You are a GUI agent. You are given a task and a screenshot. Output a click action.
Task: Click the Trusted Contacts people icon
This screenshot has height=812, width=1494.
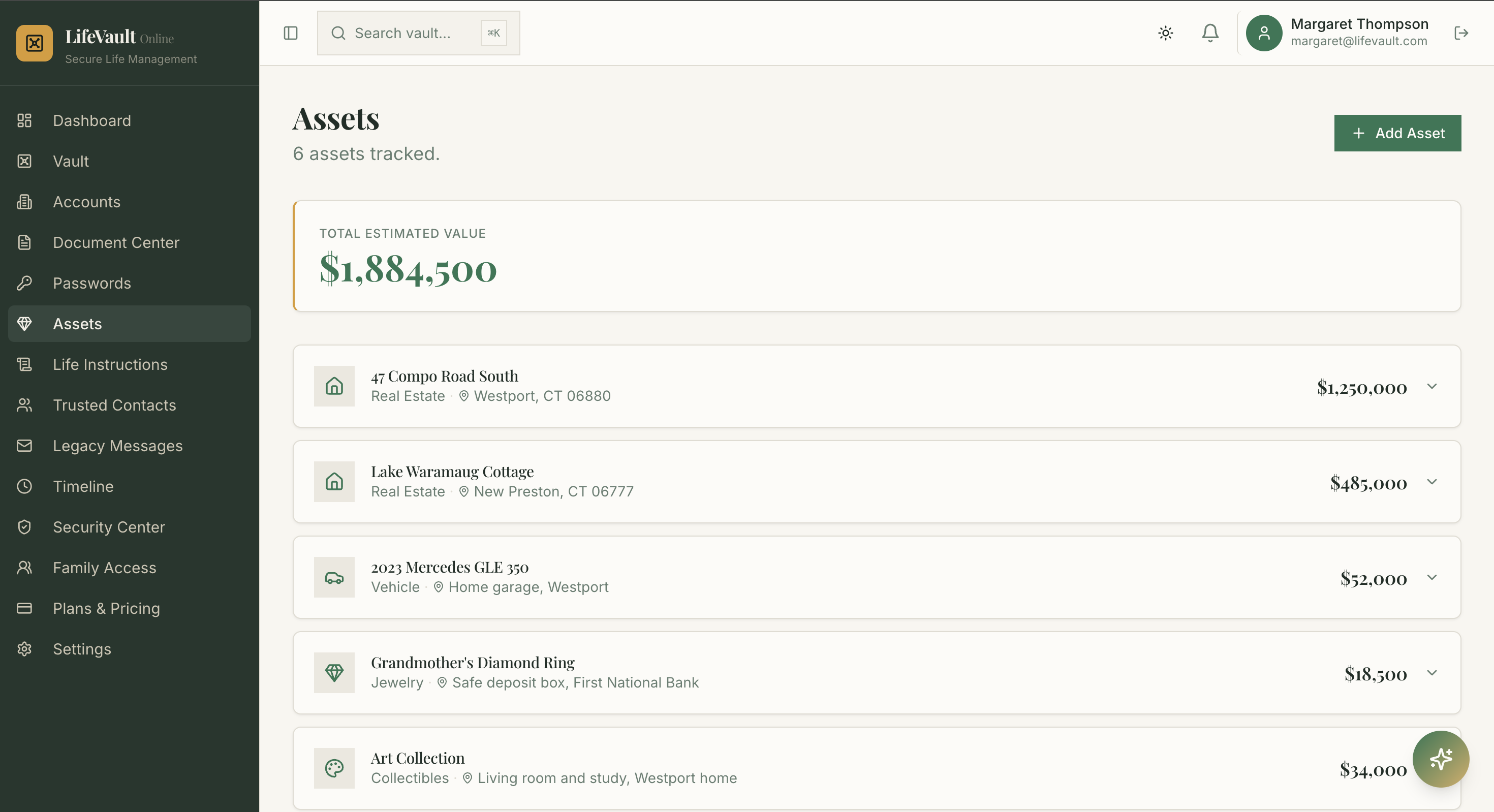pos(24,405)
